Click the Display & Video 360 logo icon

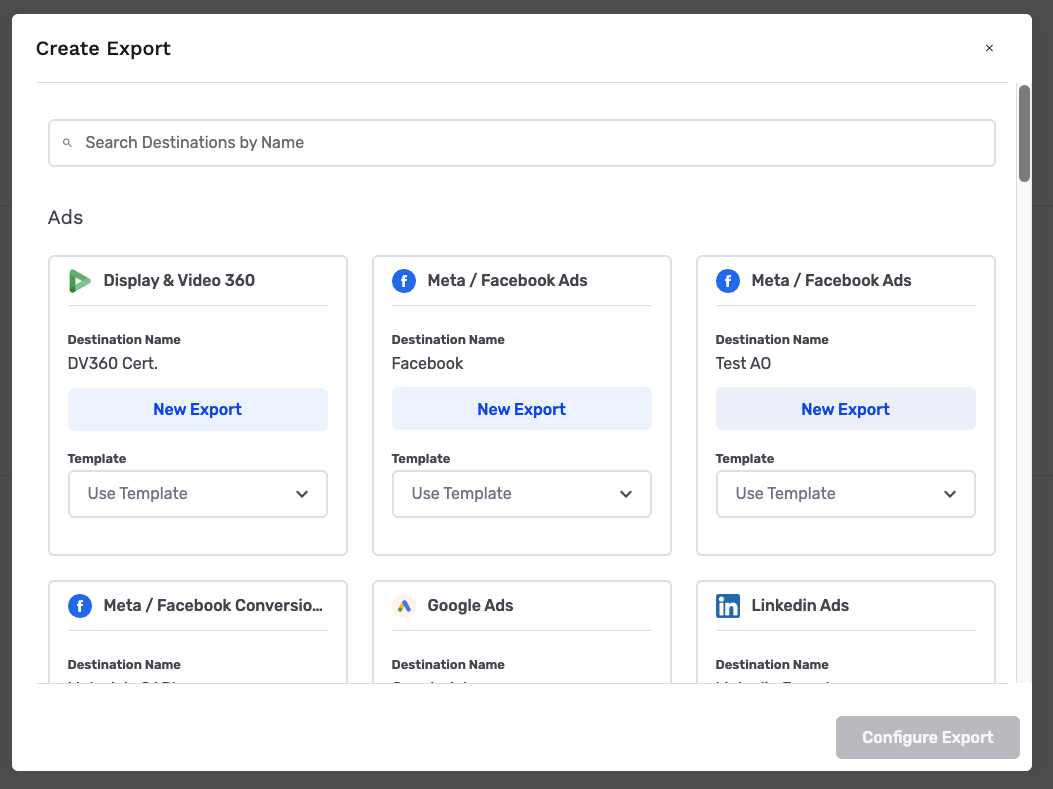(x=79, y=281)
